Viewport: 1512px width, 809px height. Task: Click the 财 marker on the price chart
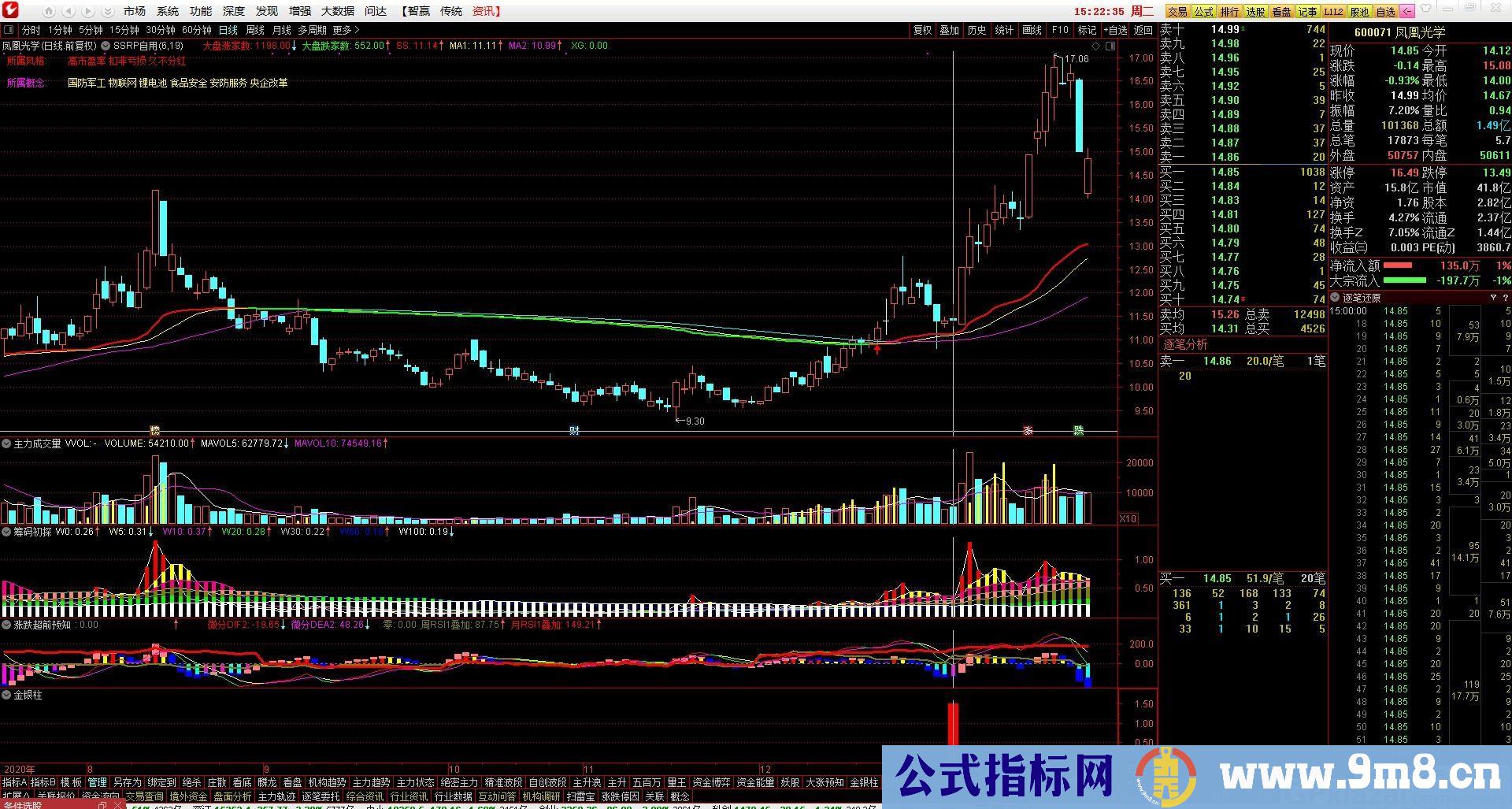click(575, 431)
